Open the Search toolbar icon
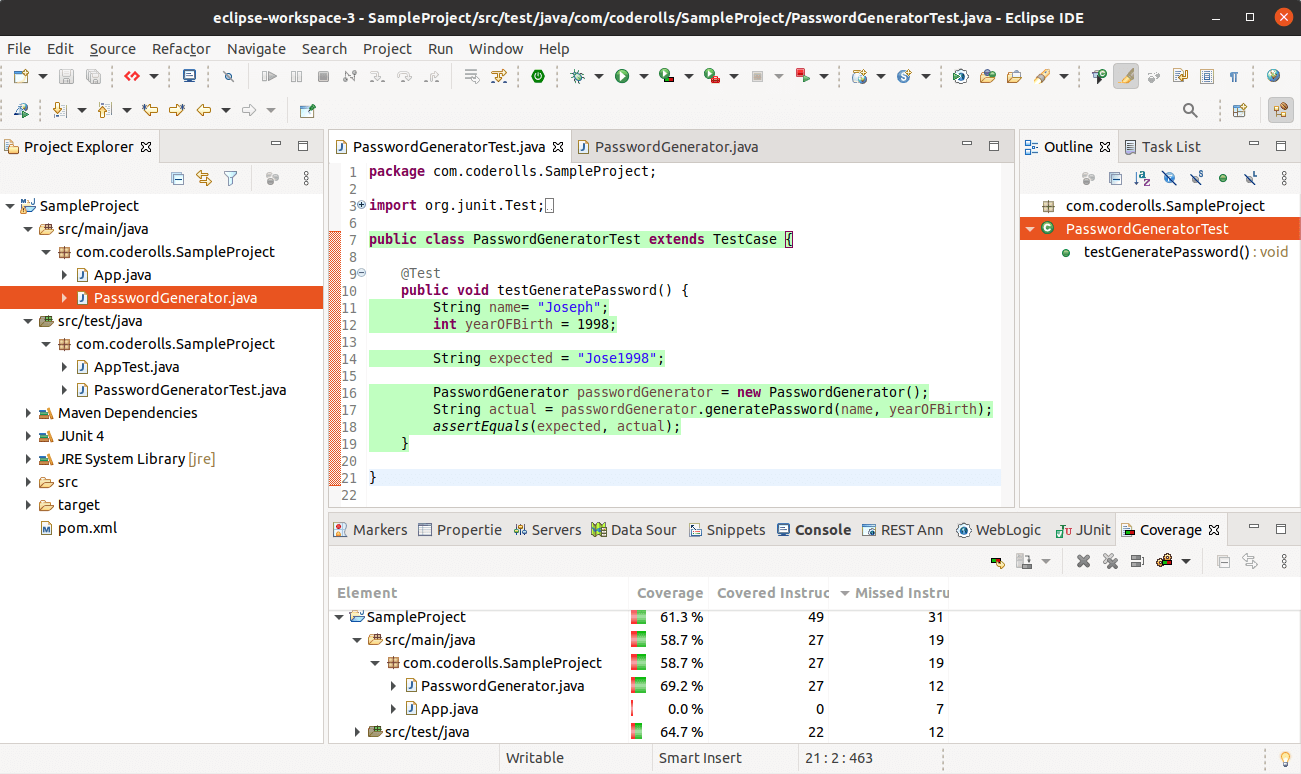The image size is (1301, 774). 1190,110
